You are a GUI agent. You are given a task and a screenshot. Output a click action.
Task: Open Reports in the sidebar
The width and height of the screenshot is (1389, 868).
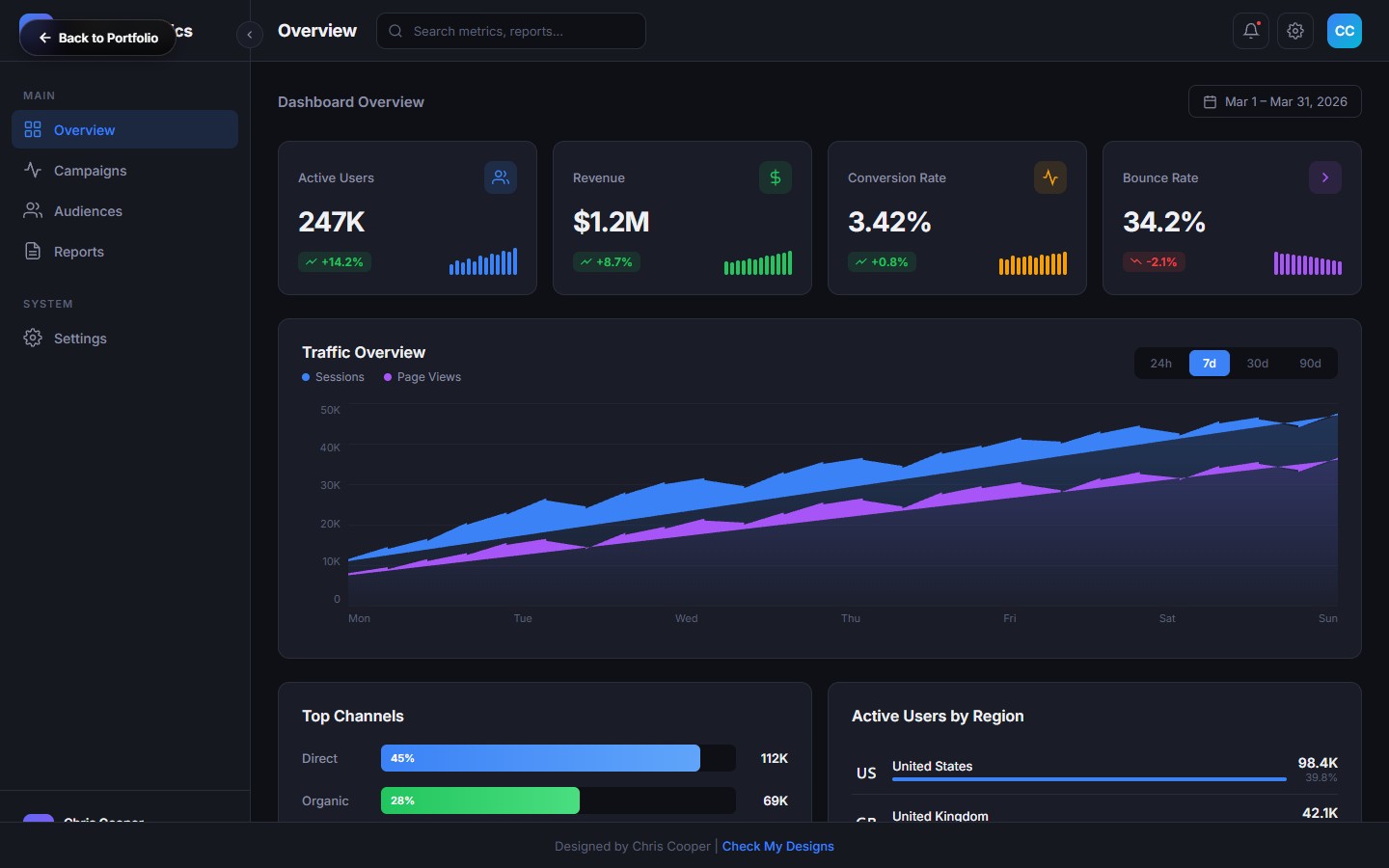[125, 251]
